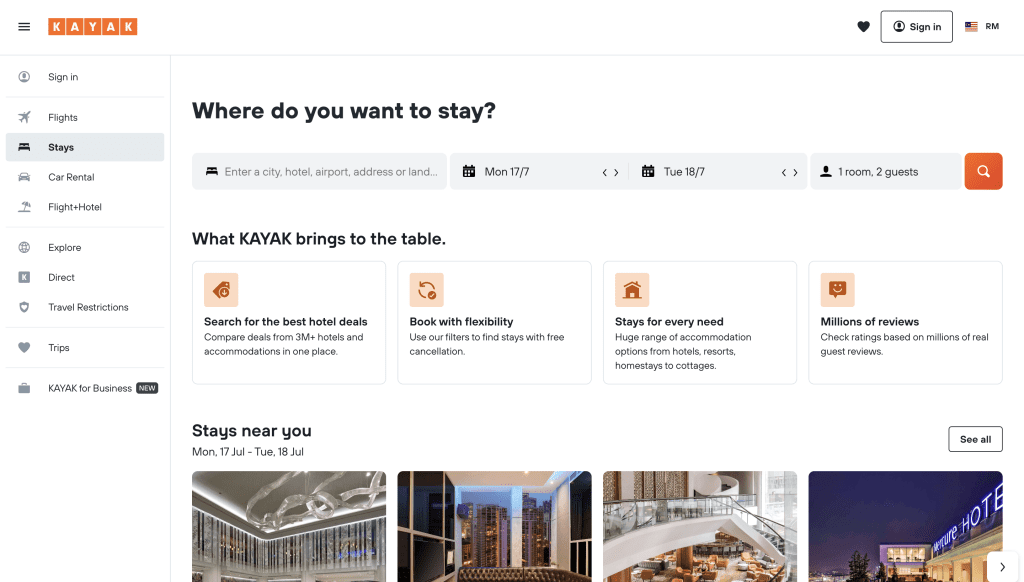
Task: Go back one check-out date with chevron
Action: tap(783, 171)
